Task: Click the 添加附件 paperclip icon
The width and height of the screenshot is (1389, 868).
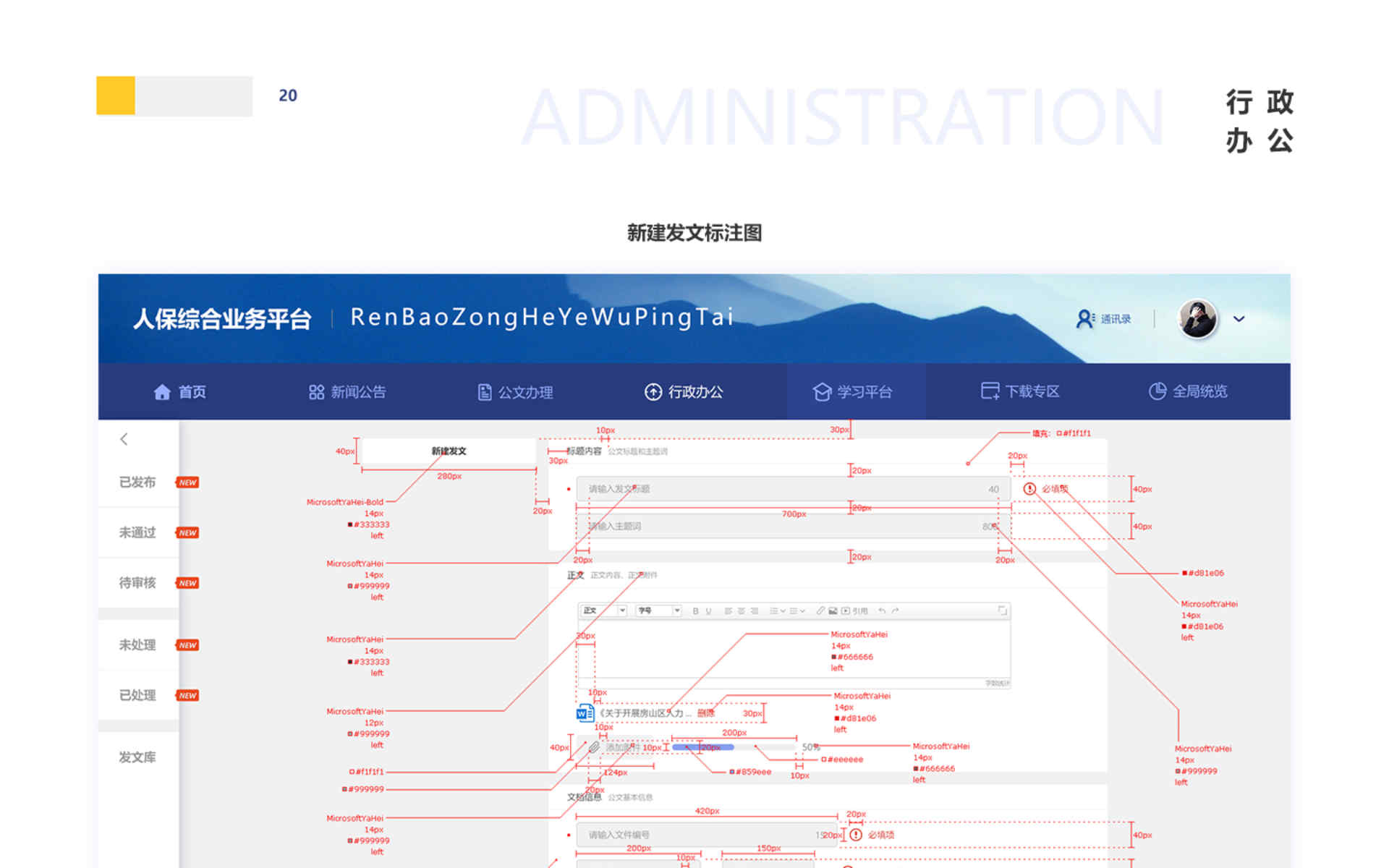Action: pos(594,747)
